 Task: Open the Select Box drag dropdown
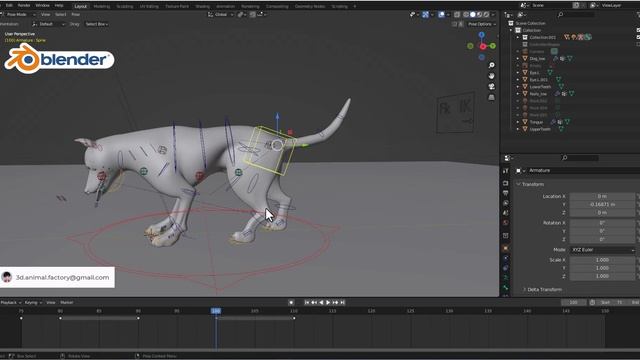pos(96,24)
